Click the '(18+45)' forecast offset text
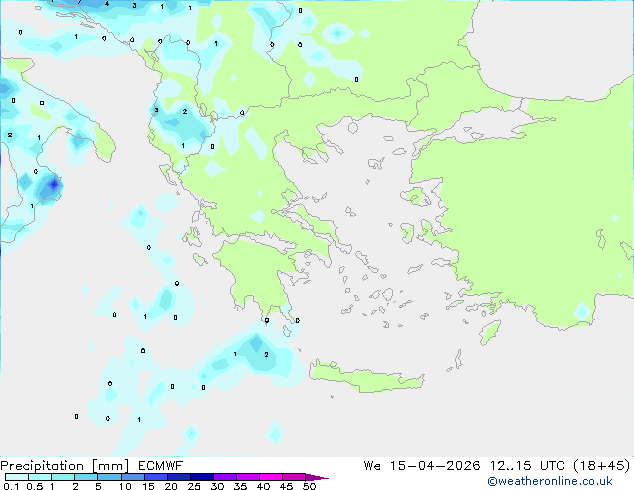 coord(602,466)
